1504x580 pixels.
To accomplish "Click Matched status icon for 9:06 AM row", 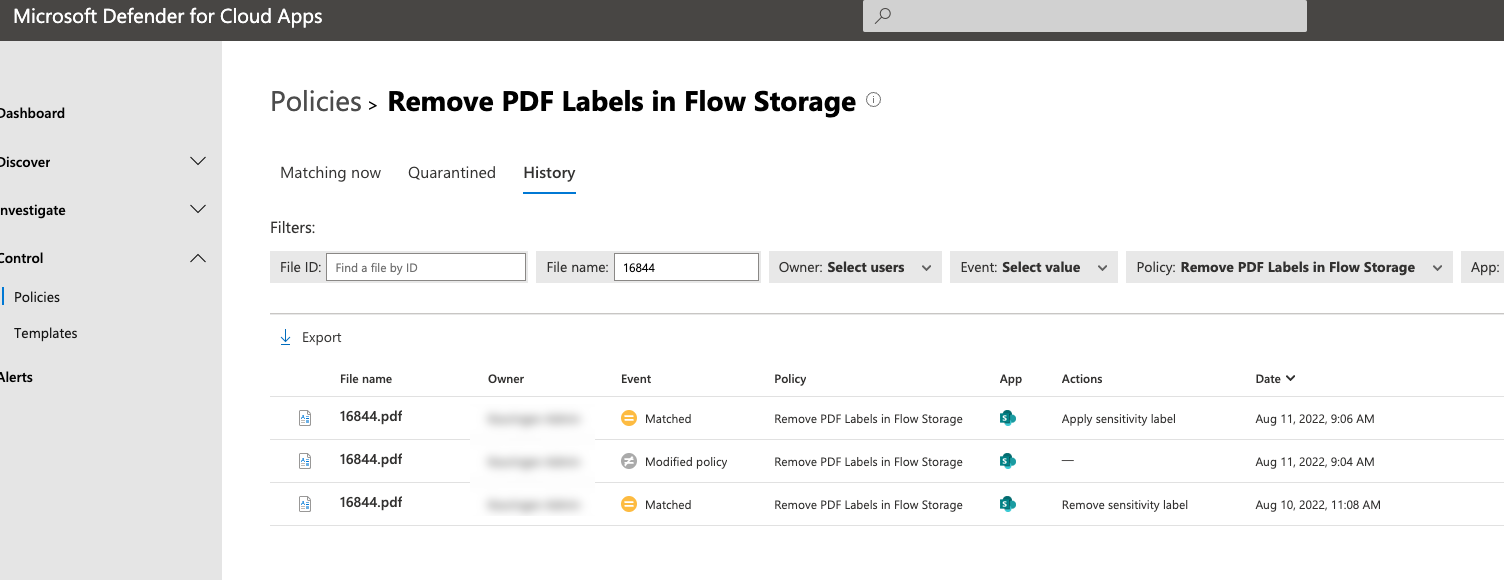I will (629, 419).
